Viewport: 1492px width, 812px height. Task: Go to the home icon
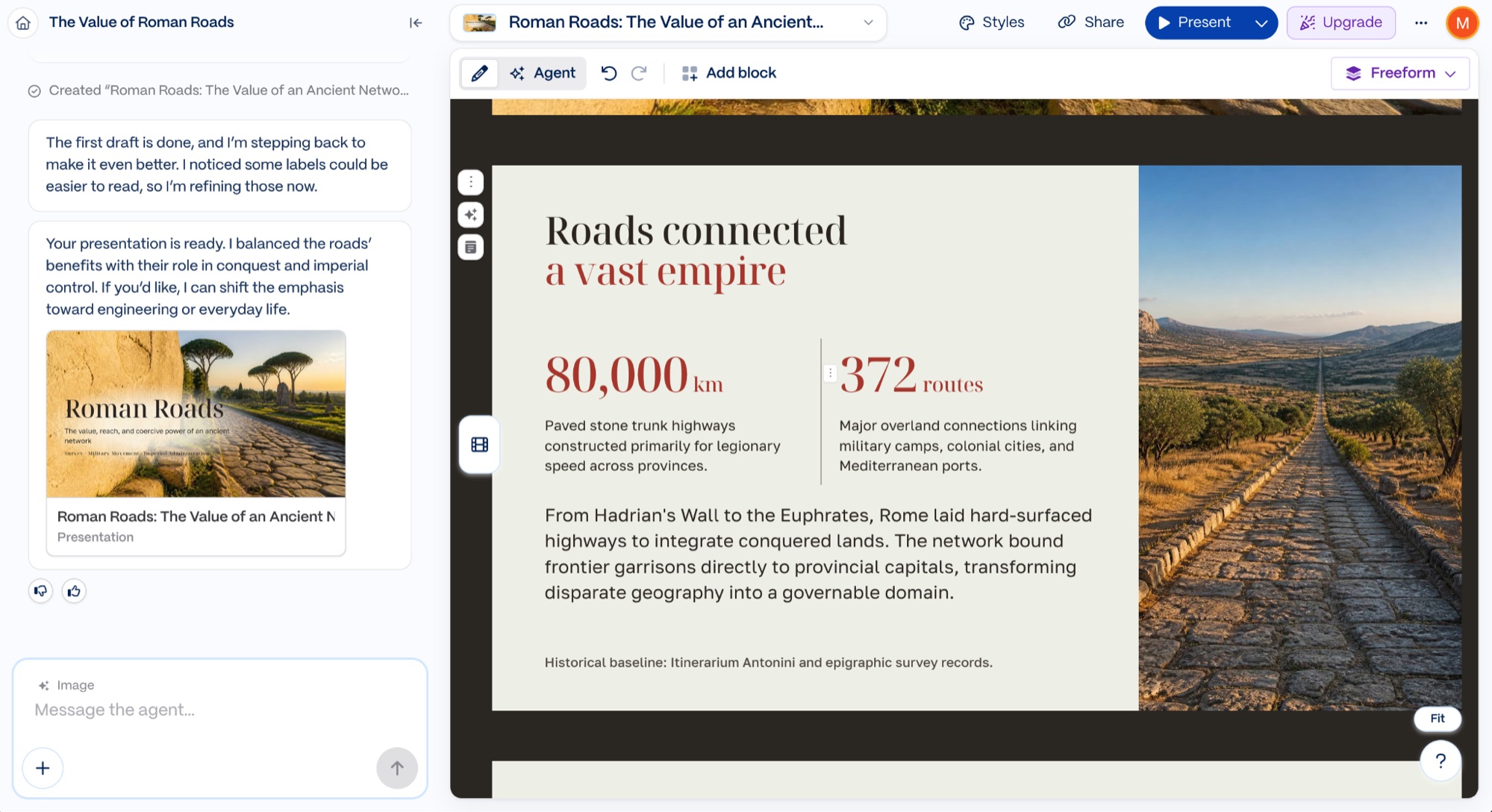[23, 23]
